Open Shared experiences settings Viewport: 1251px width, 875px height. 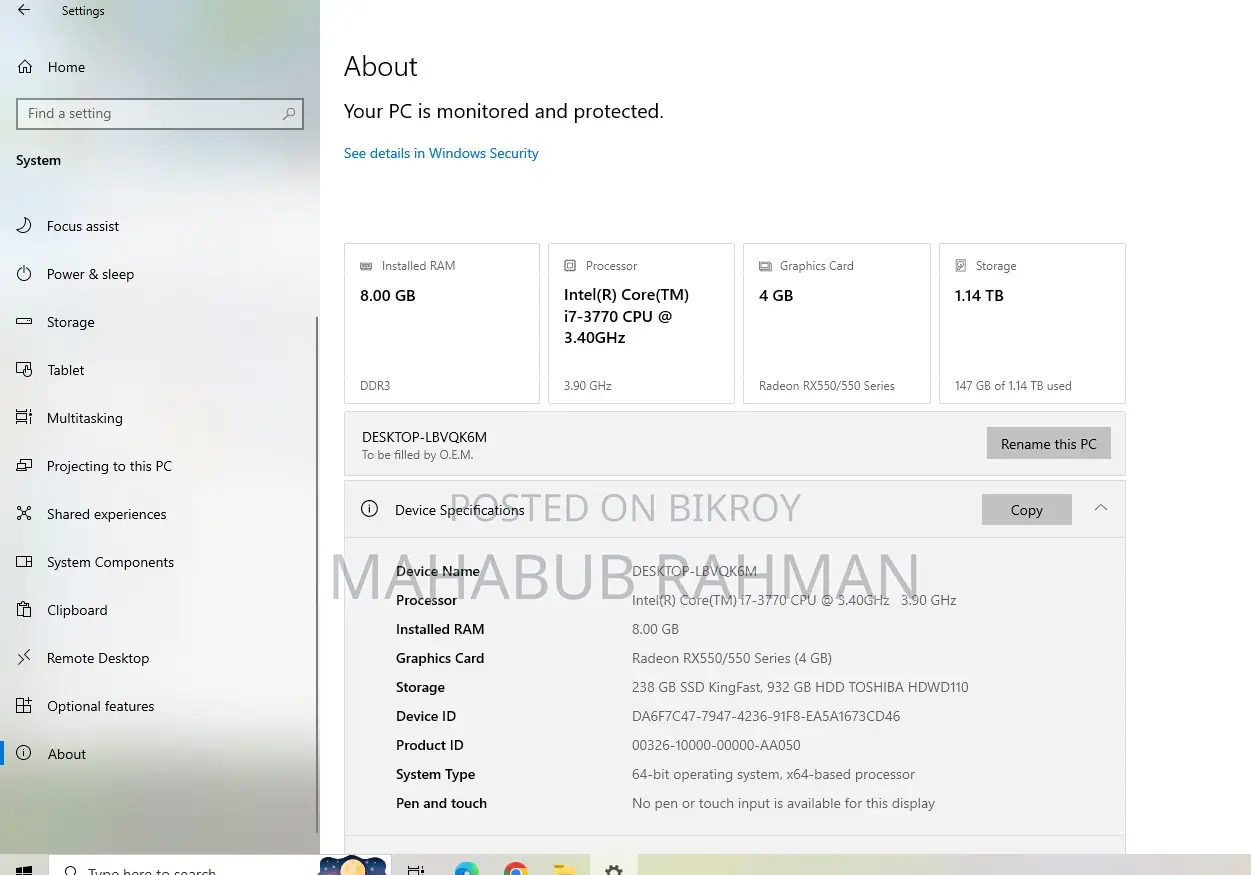point(106,514)
